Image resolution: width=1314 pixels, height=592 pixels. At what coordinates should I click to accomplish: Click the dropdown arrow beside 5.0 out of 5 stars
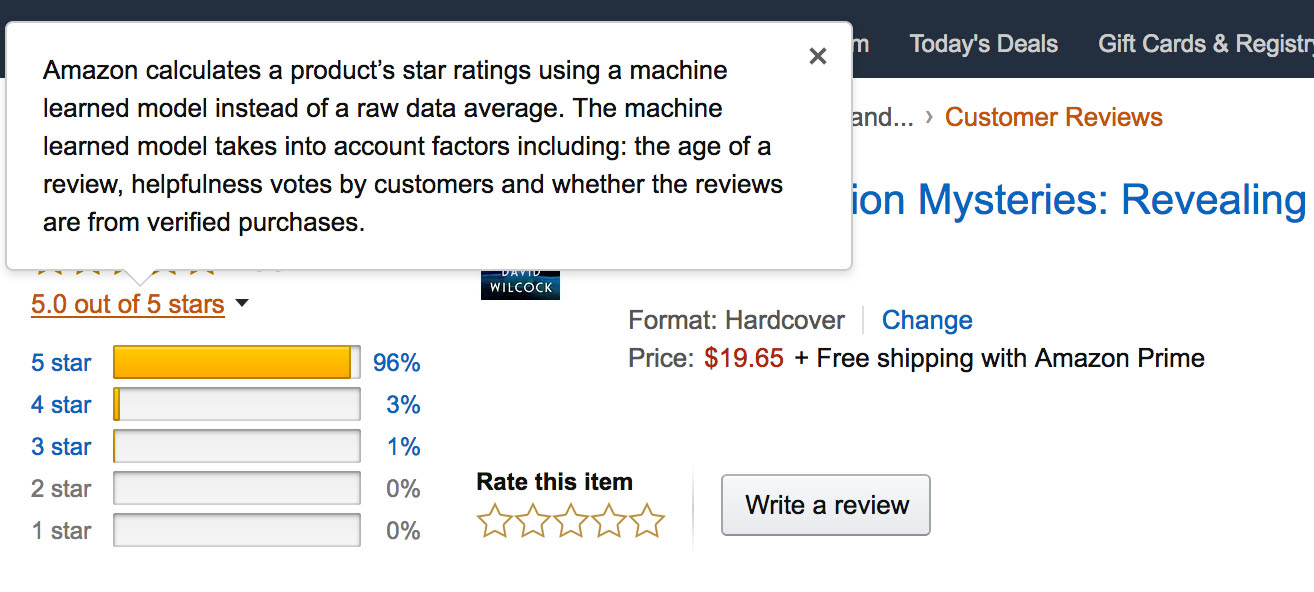click(241, 304)
